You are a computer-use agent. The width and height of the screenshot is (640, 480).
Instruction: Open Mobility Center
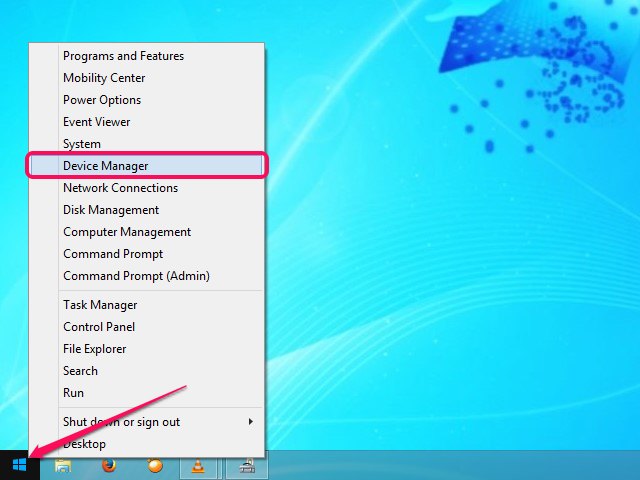tap(104, 78)
